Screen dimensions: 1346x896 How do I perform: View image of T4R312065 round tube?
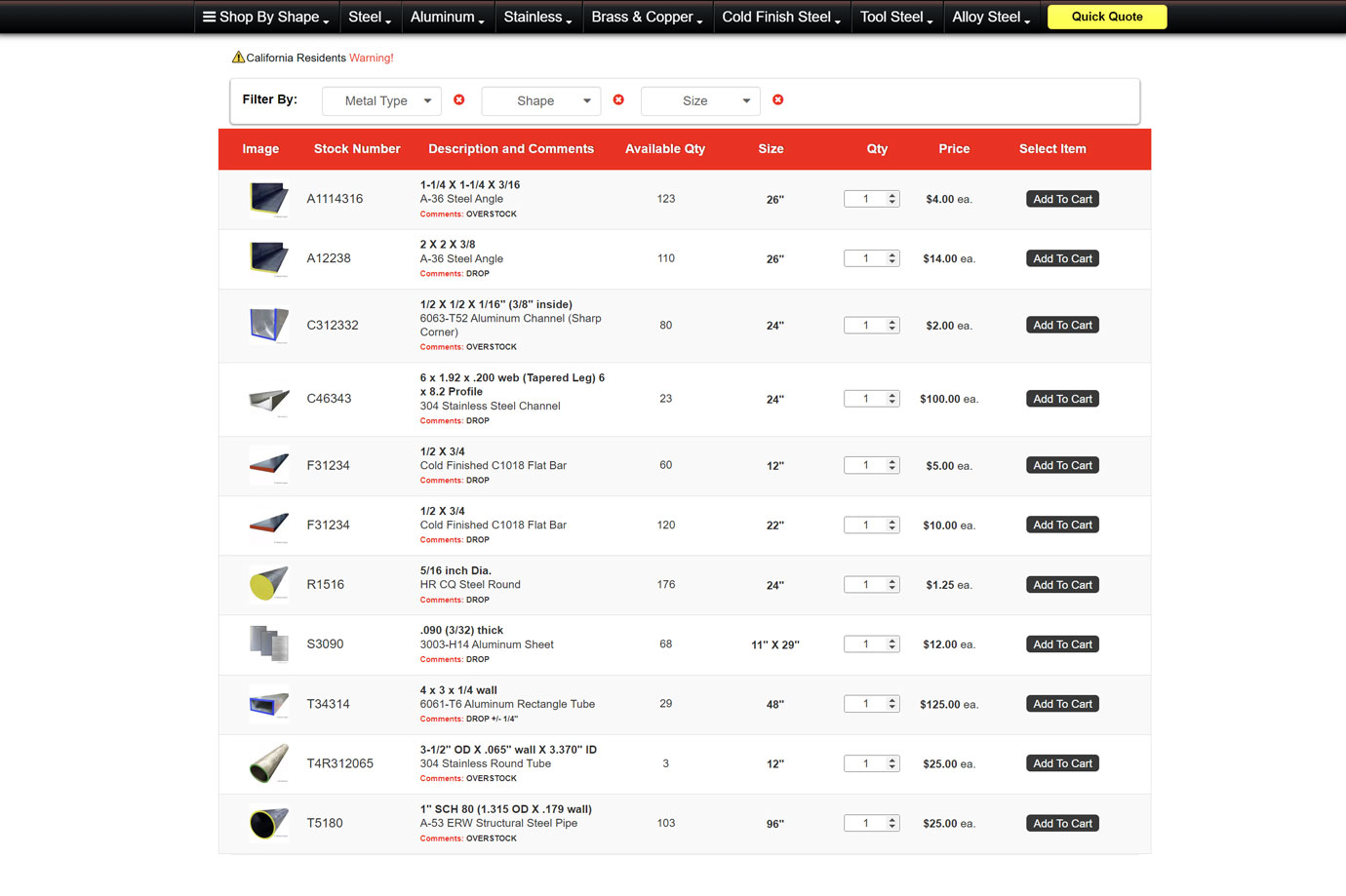click(x=268, y=763)
